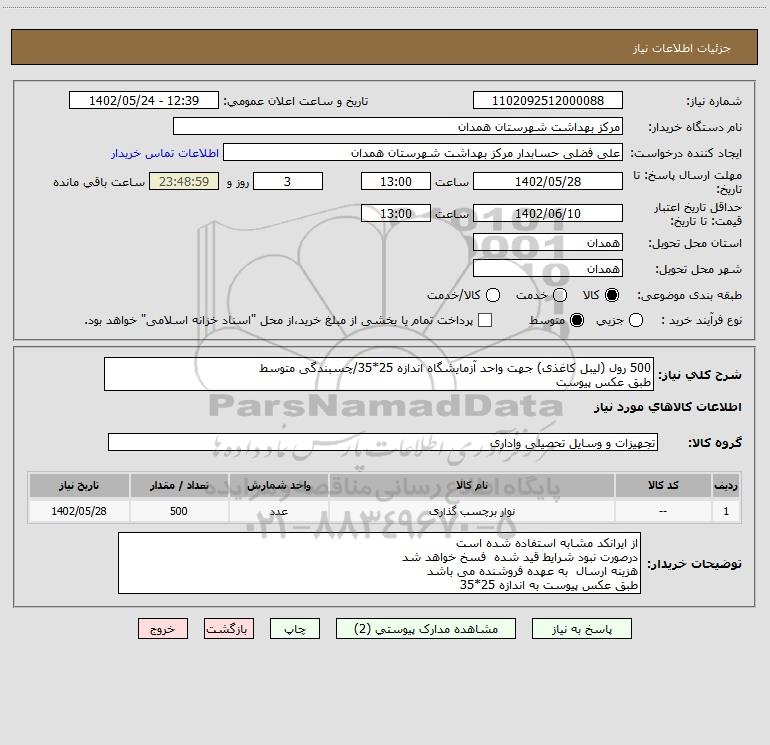Click delivery city field 'همدان'
The width and height of the screenshot is (770, 745).
[548, 268]
